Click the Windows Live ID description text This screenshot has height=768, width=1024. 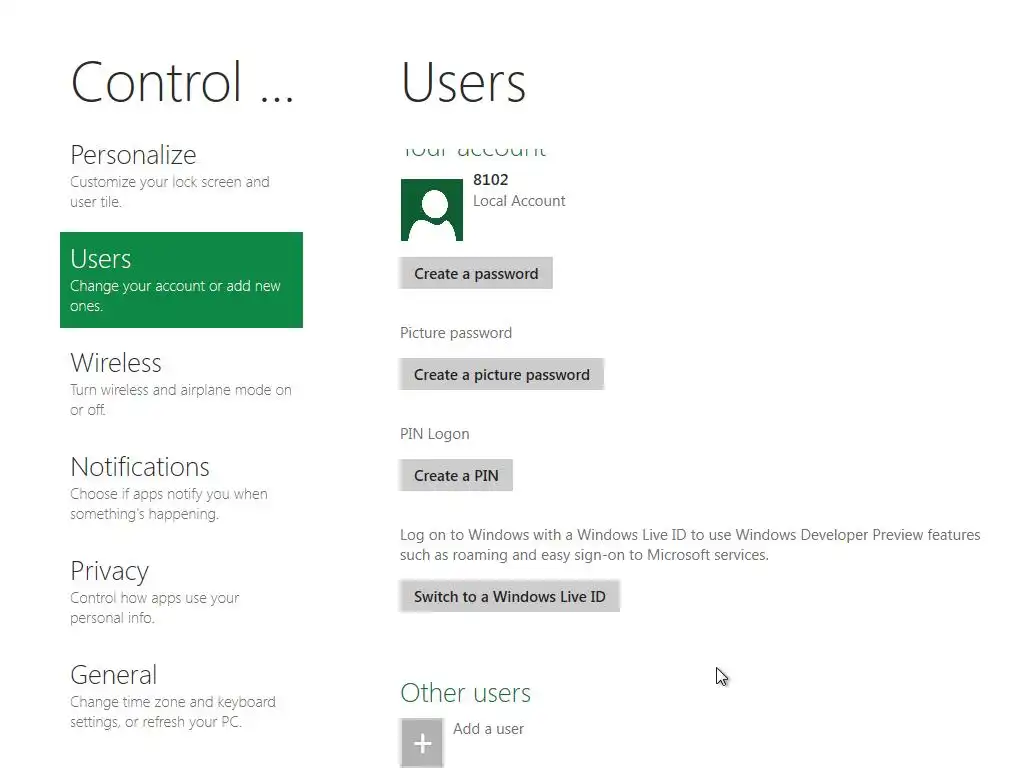point(690,545)
